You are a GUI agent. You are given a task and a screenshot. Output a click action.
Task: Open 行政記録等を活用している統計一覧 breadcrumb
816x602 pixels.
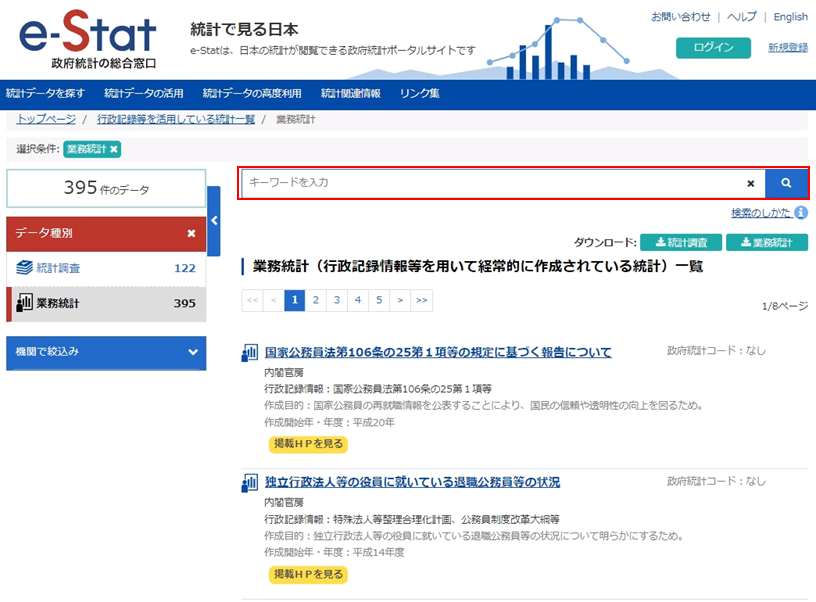pyautogui.click(x=176, y=119)
